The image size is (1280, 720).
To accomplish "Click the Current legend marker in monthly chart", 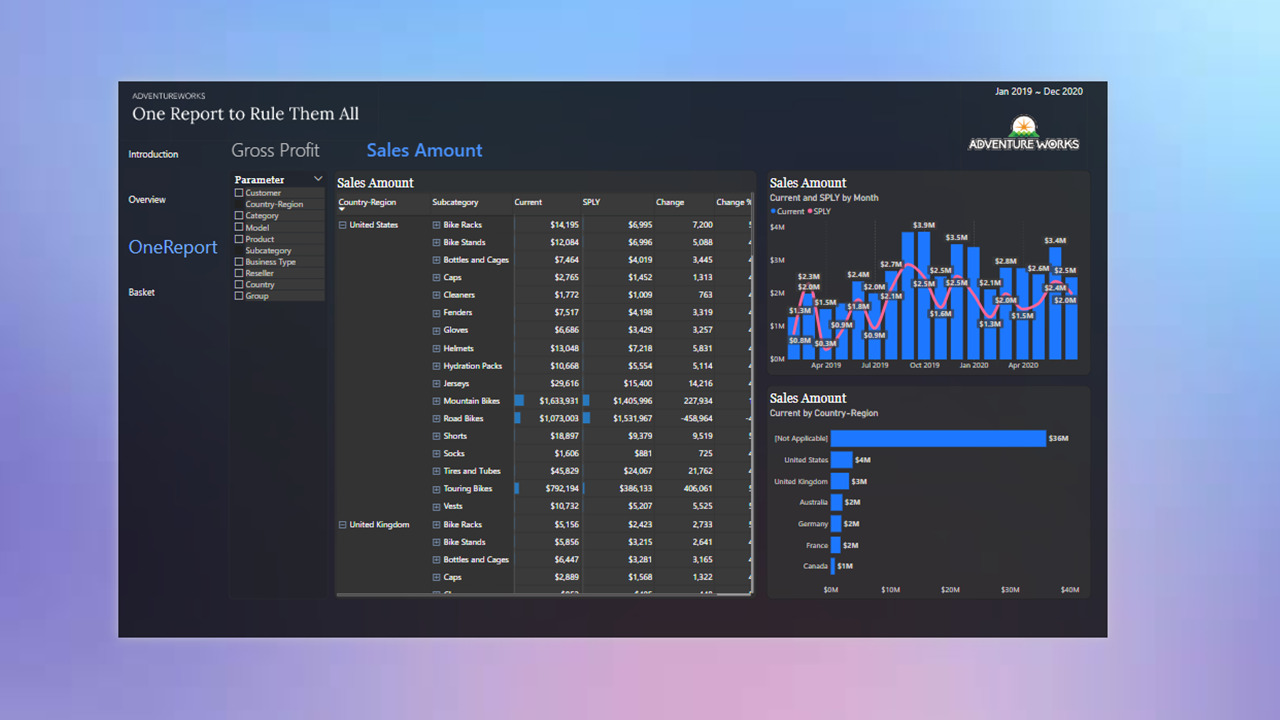I will (773, 212).
